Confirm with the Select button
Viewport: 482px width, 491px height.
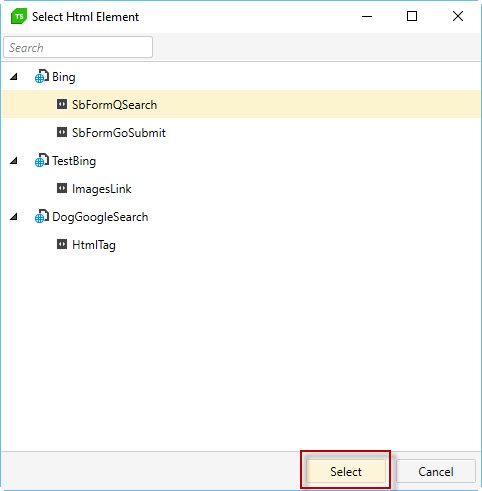pyautogui.click(x=346, y=471)
